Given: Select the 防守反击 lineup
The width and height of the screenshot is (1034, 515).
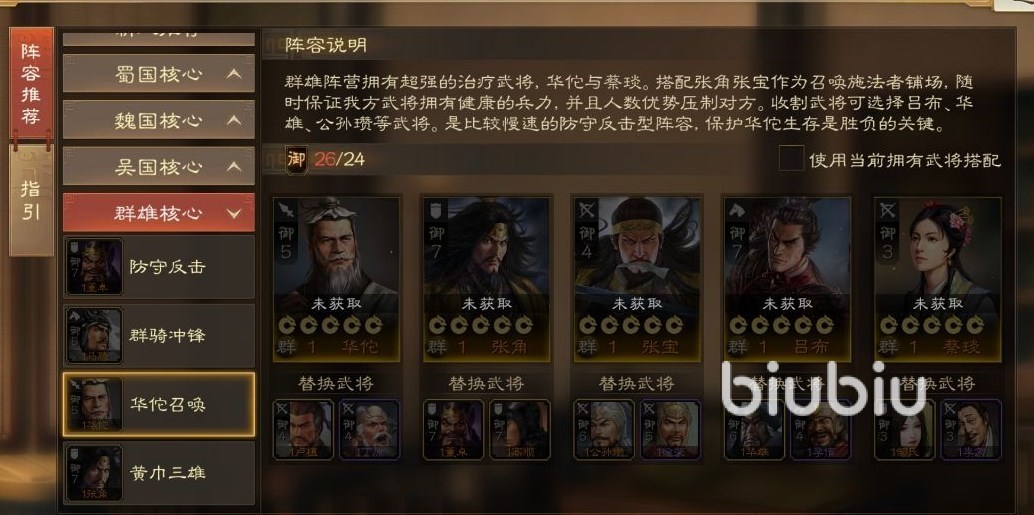Looking at the screenshot, I should (x=158, y=267).
